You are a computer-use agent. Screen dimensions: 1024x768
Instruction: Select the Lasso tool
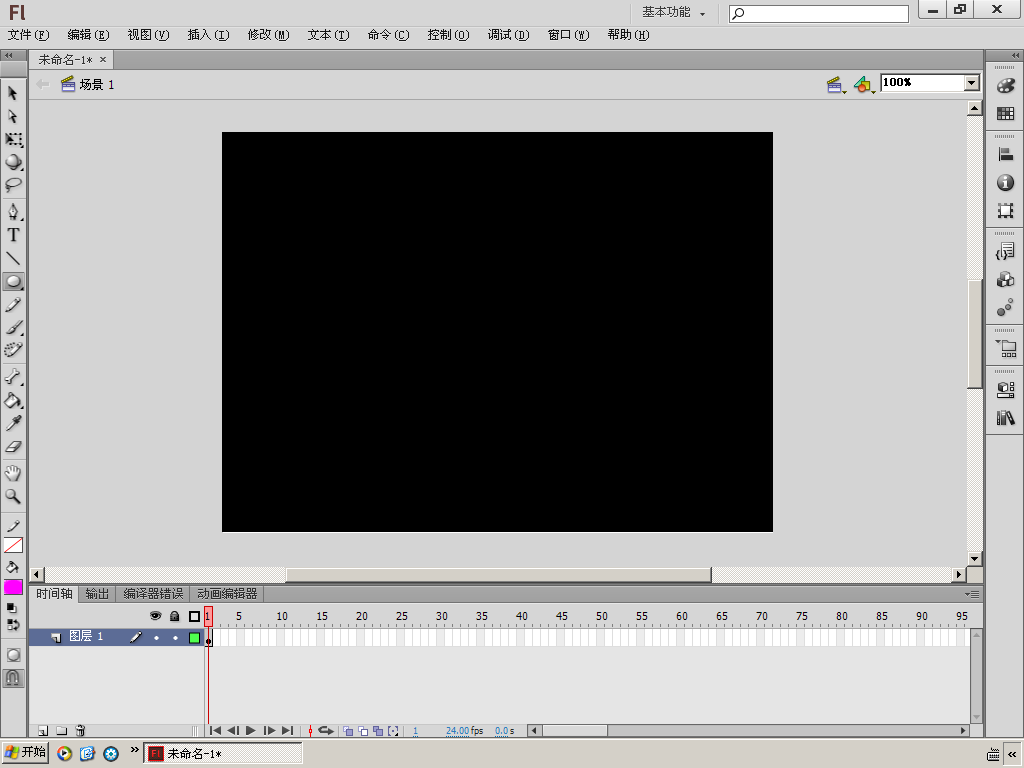click(x=13, y=185)
